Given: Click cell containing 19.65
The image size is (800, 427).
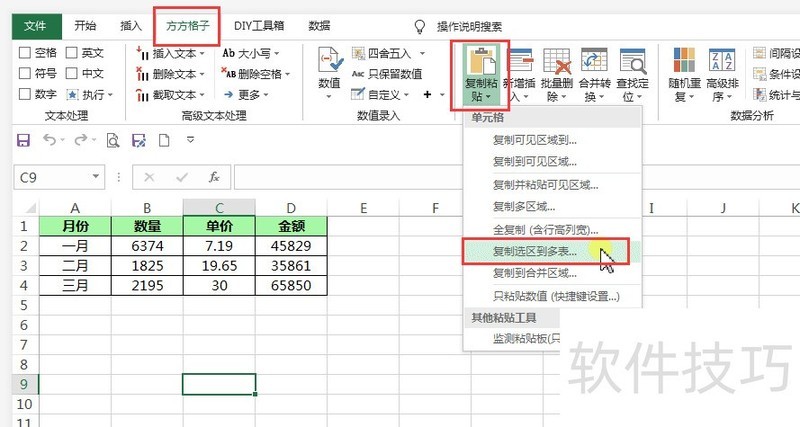Looking at the screenshot, I should point(219,266).
